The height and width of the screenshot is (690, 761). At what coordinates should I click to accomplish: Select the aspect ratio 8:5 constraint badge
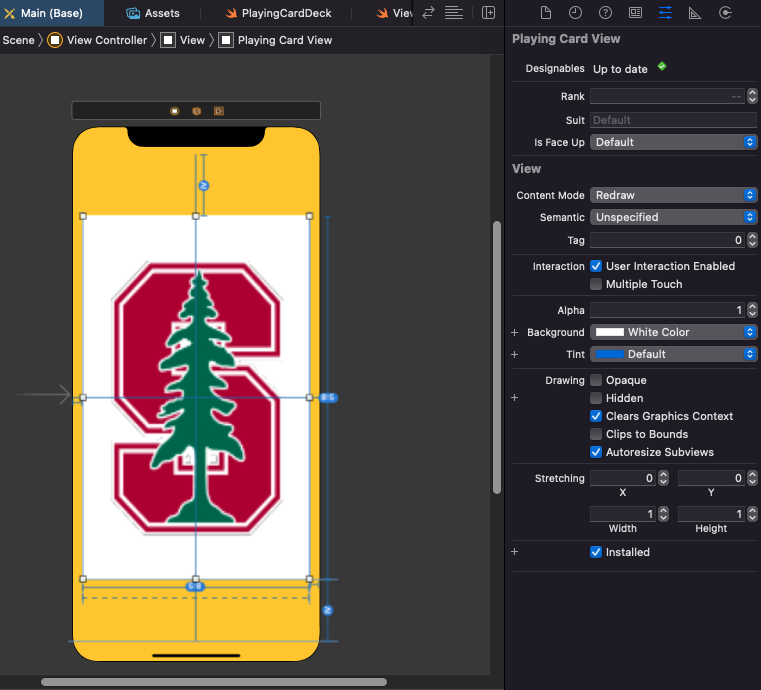328,397
